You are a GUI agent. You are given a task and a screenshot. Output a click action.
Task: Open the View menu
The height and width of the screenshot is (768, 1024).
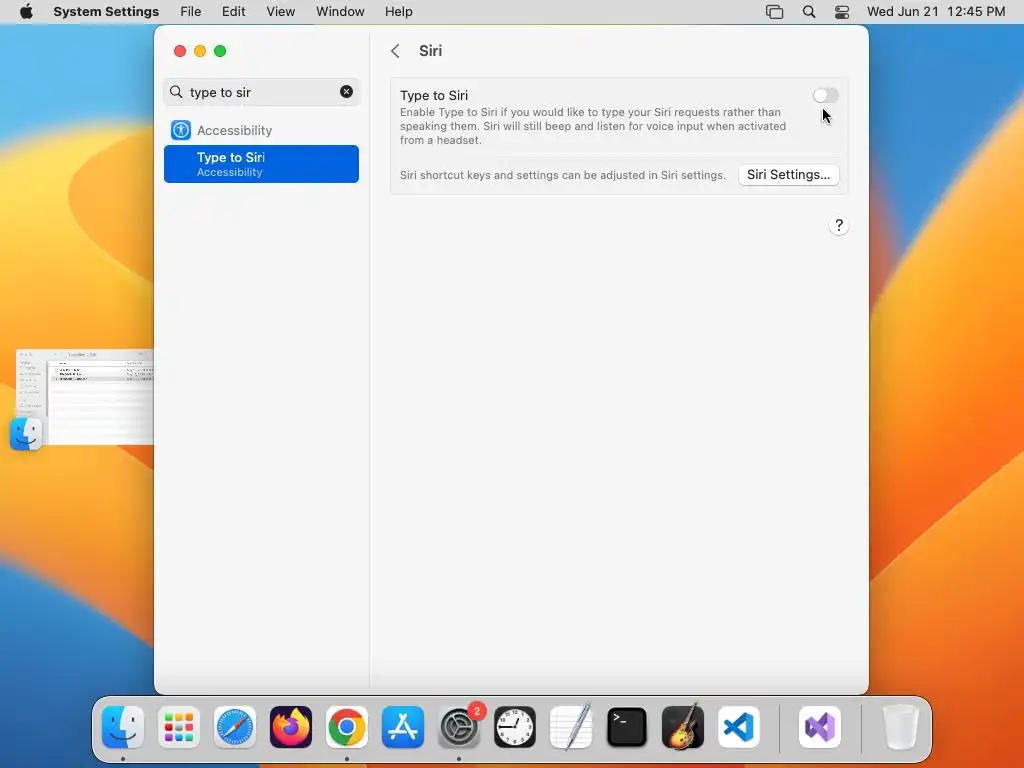pos(280,12)
